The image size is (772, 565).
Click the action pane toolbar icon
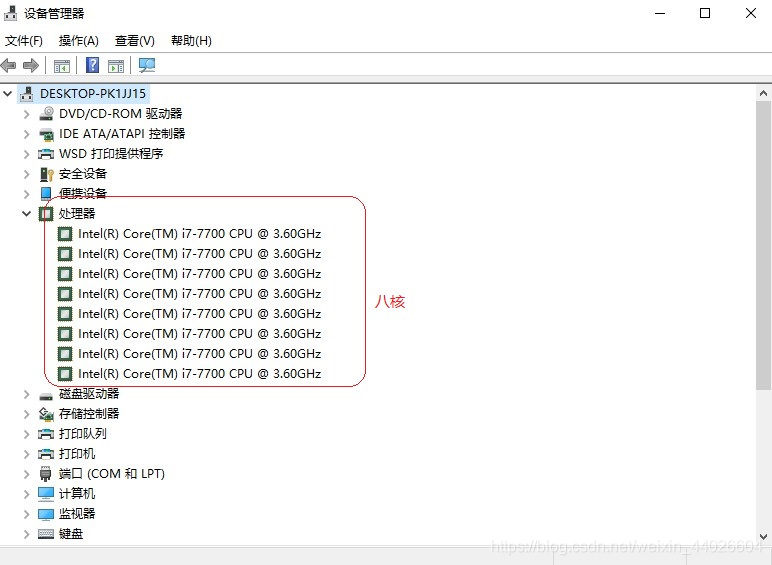coord(116,65)
